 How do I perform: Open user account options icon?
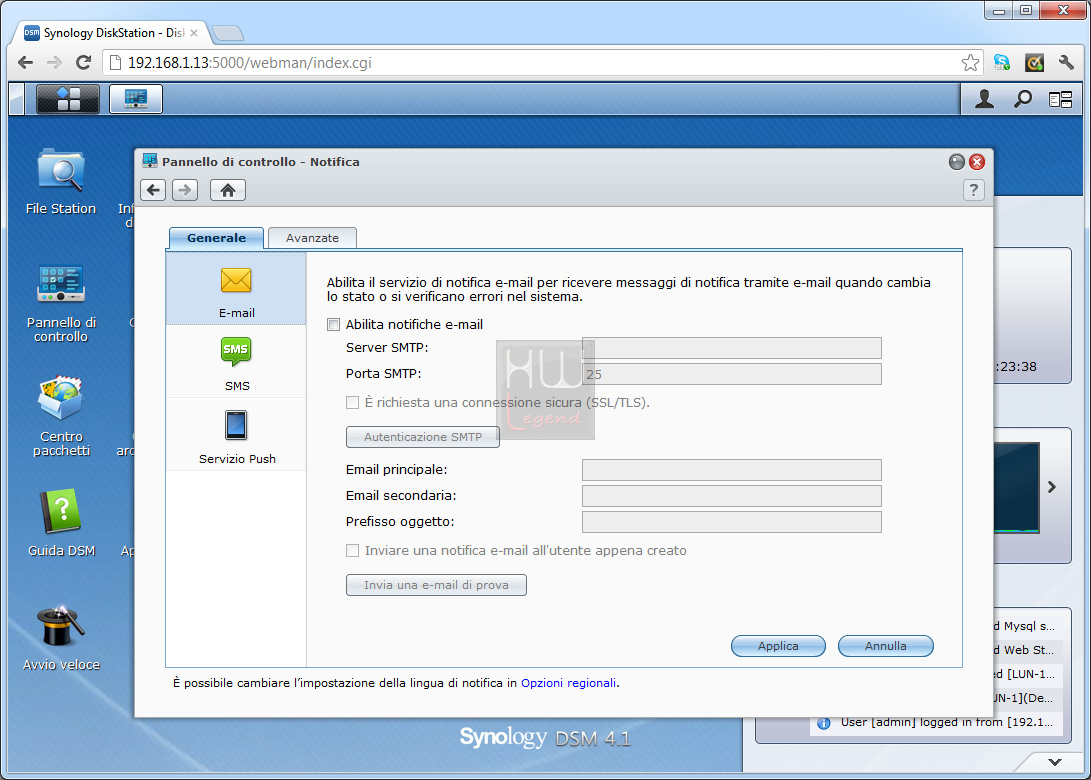pos(984,100)
